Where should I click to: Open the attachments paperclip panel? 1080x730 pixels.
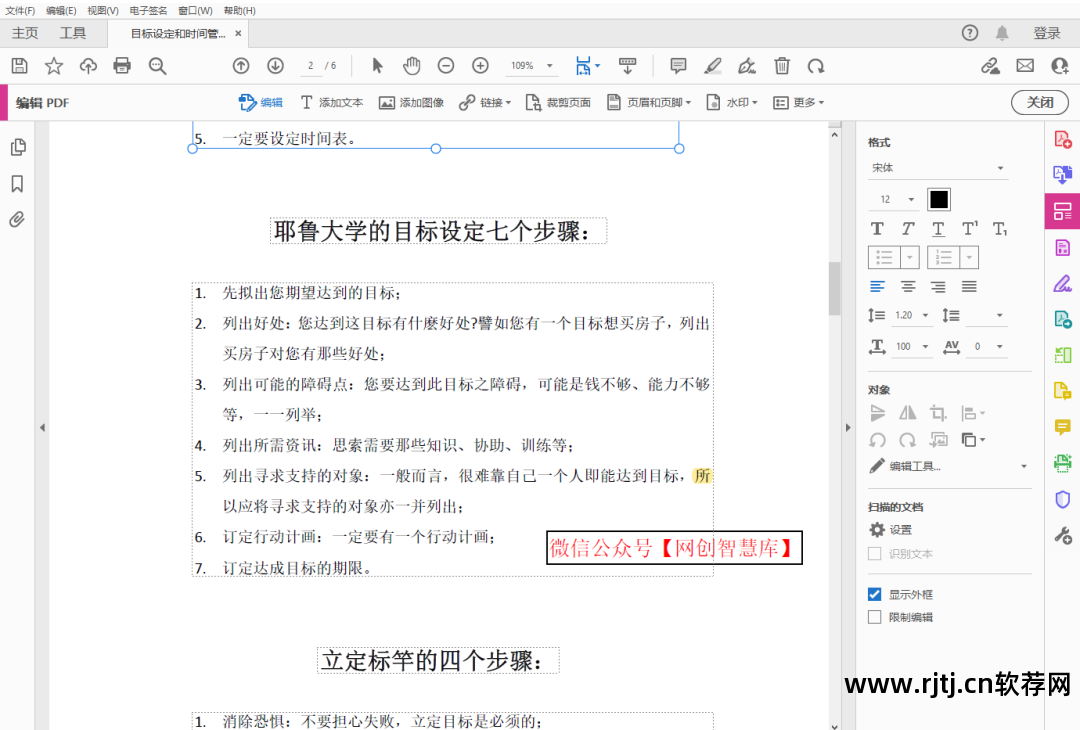[18, 220]
